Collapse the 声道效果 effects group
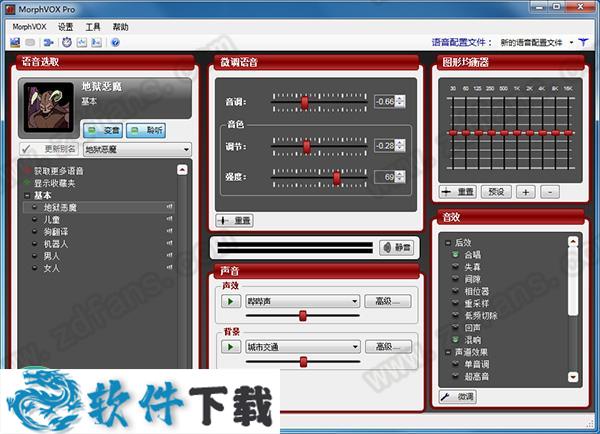Image resolution: width=600 pixels, height=434 pixels. (448, 352)
